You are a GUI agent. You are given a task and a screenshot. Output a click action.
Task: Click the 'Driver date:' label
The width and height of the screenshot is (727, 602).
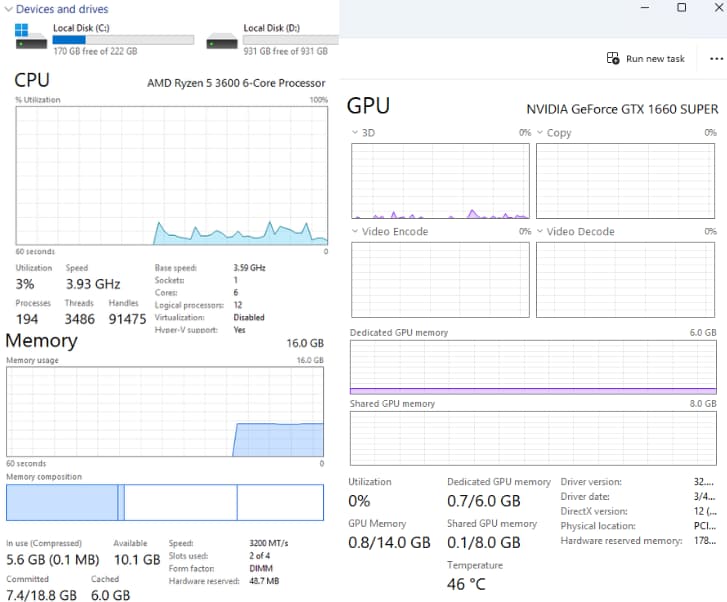585,497
